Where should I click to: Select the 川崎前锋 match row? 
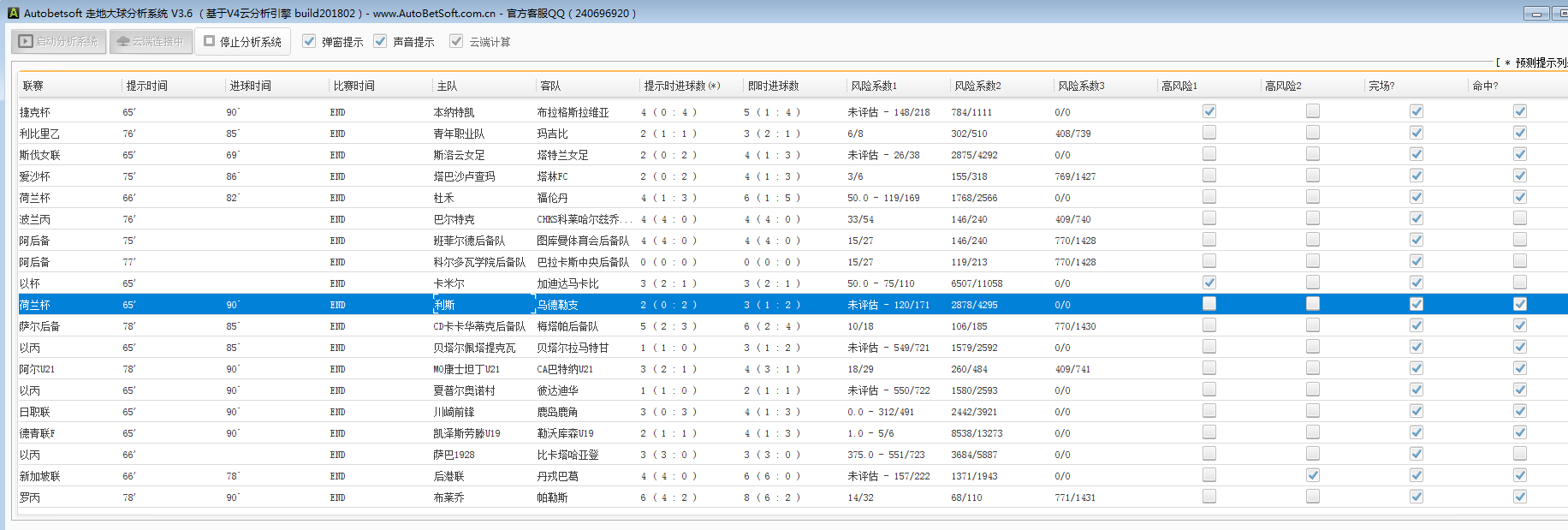[454, 412]
